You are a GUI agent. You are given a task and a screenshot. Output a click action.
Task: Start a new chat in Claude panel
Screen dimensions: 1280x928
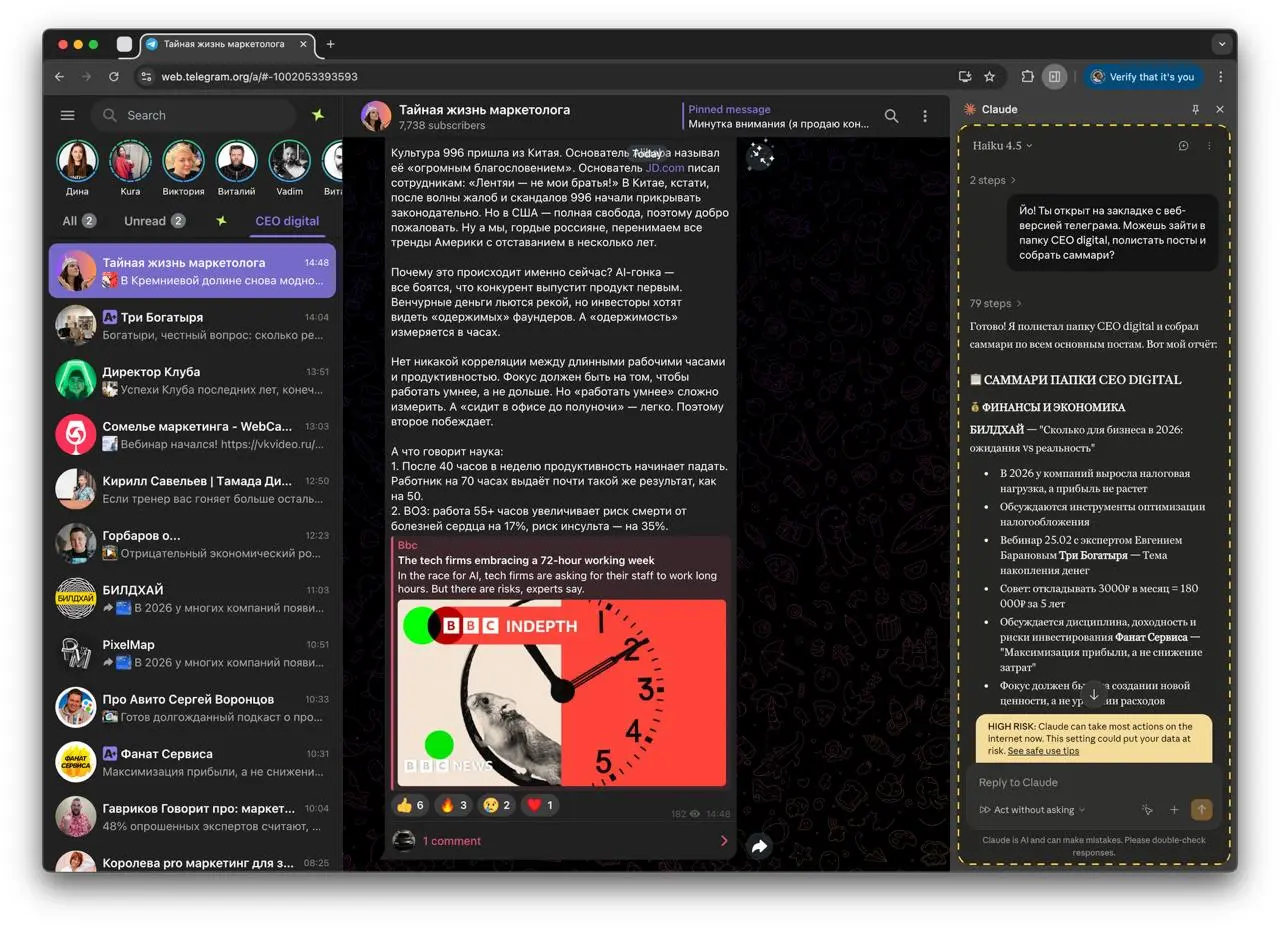tap(1183, 145)
